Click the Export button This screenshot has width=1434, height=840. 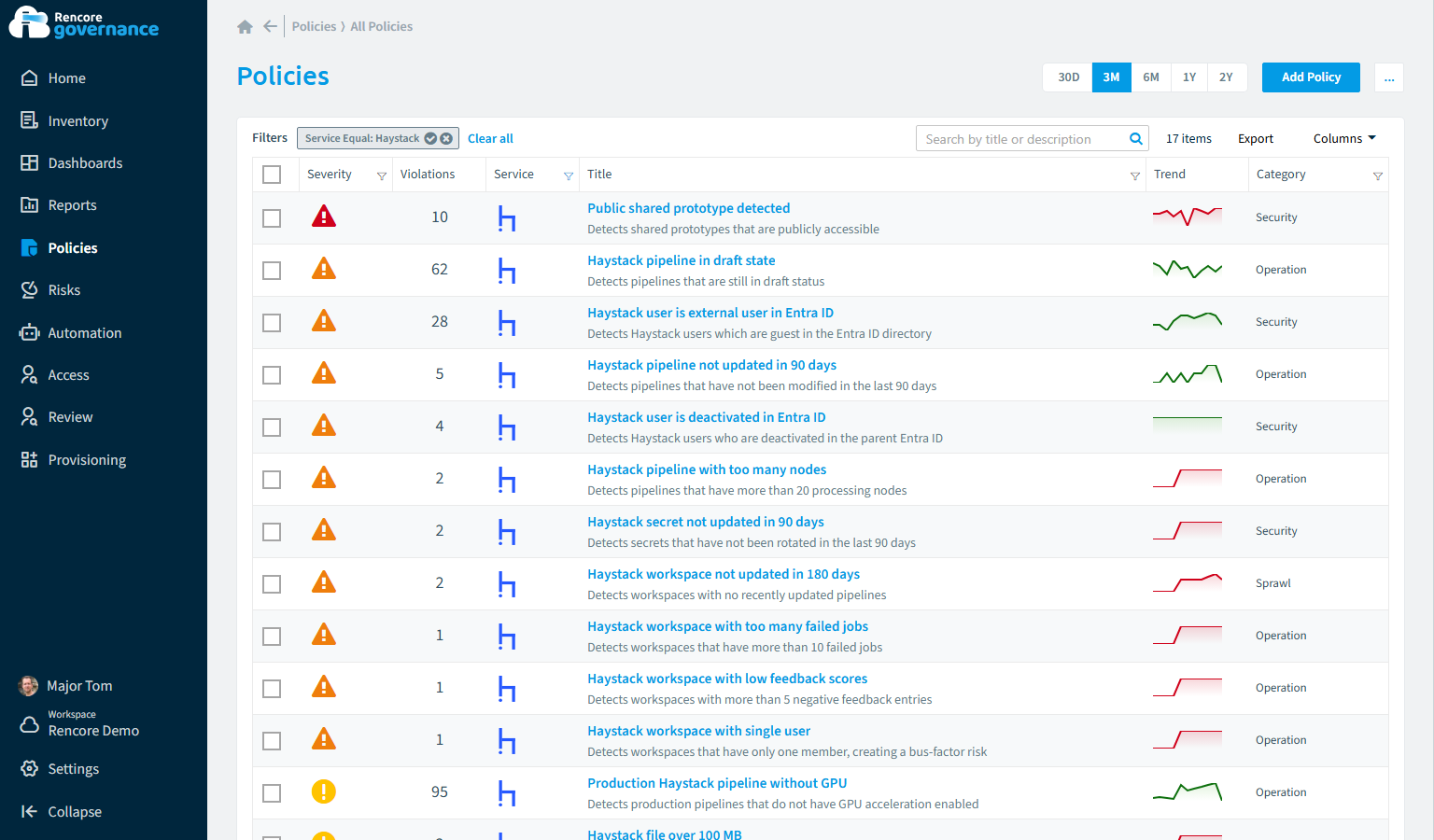(1256, 138)
